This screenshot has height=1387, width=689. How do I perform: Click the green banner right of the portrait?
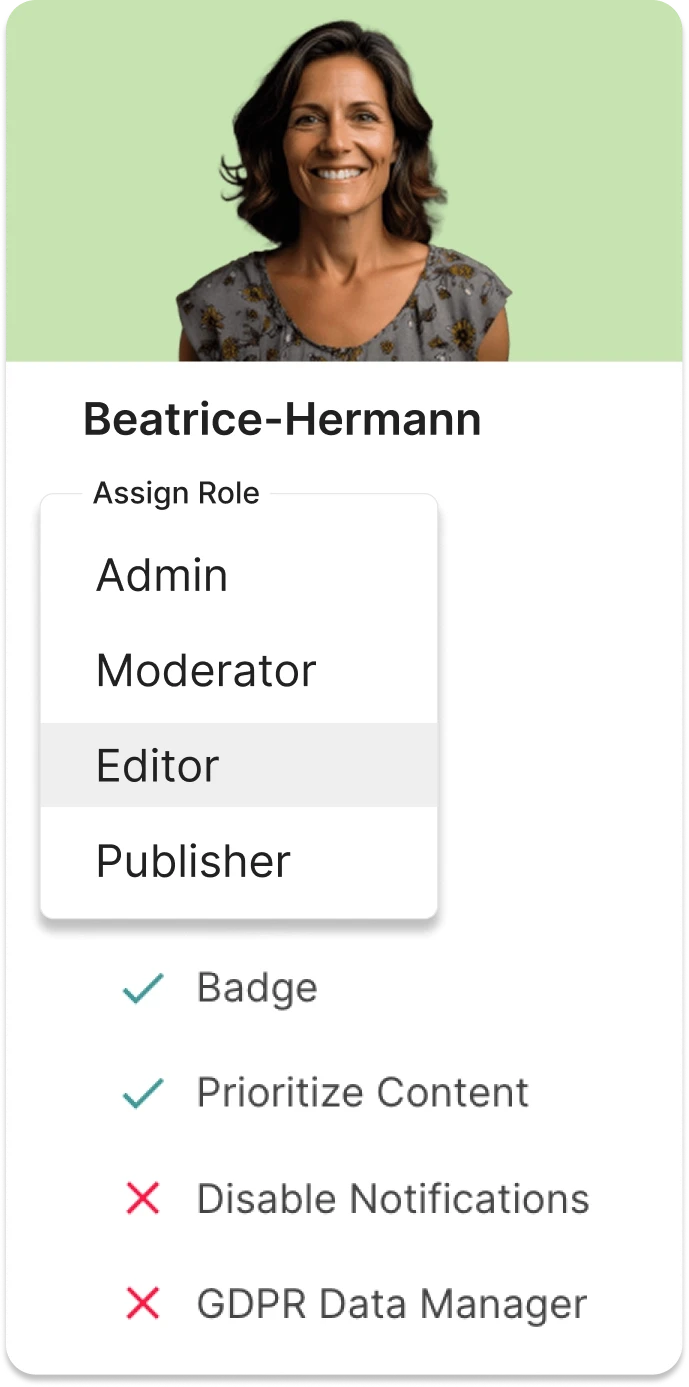point(600,180)
